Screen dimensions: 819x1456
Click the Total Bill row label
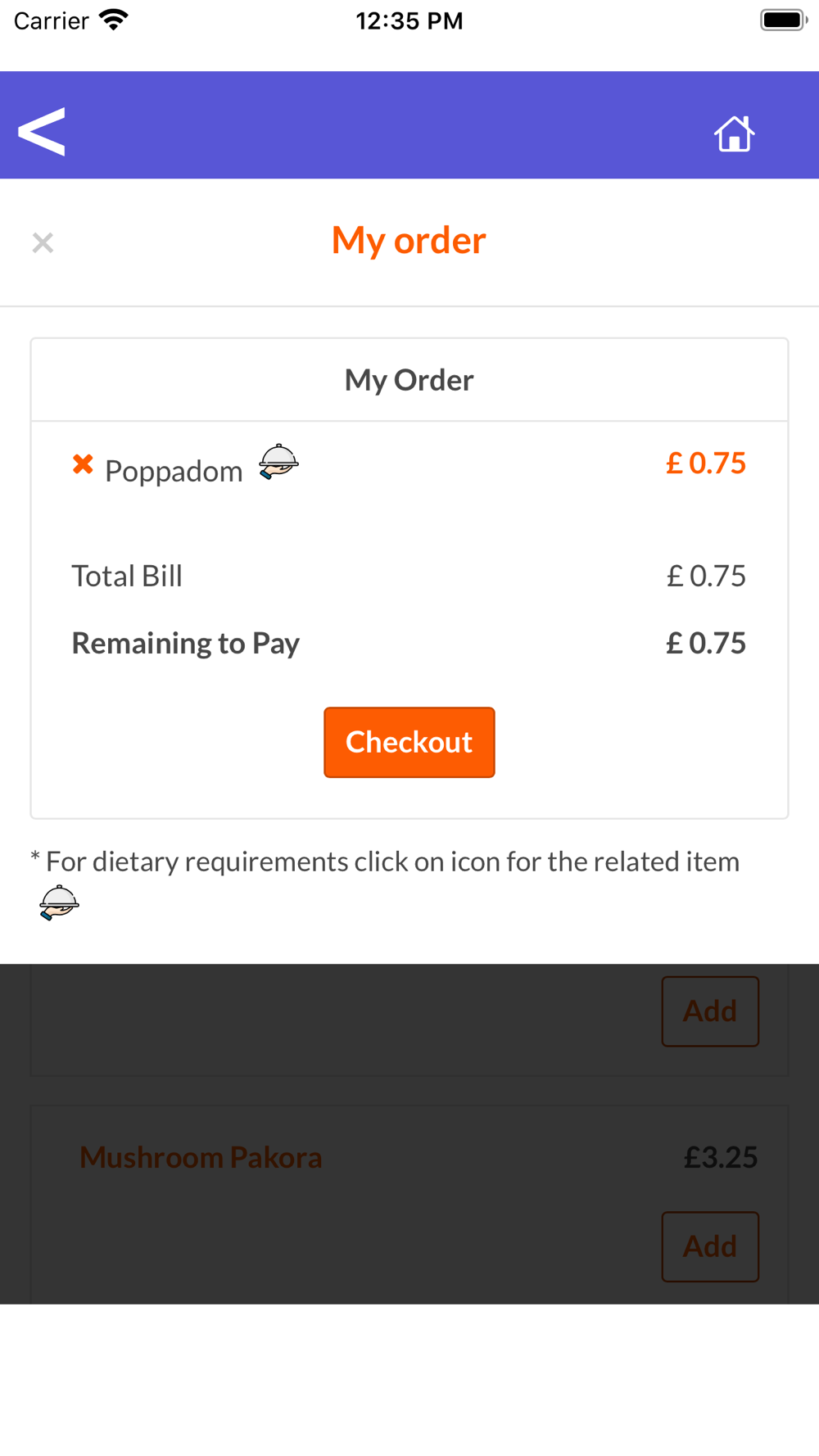tap(127, 576)
